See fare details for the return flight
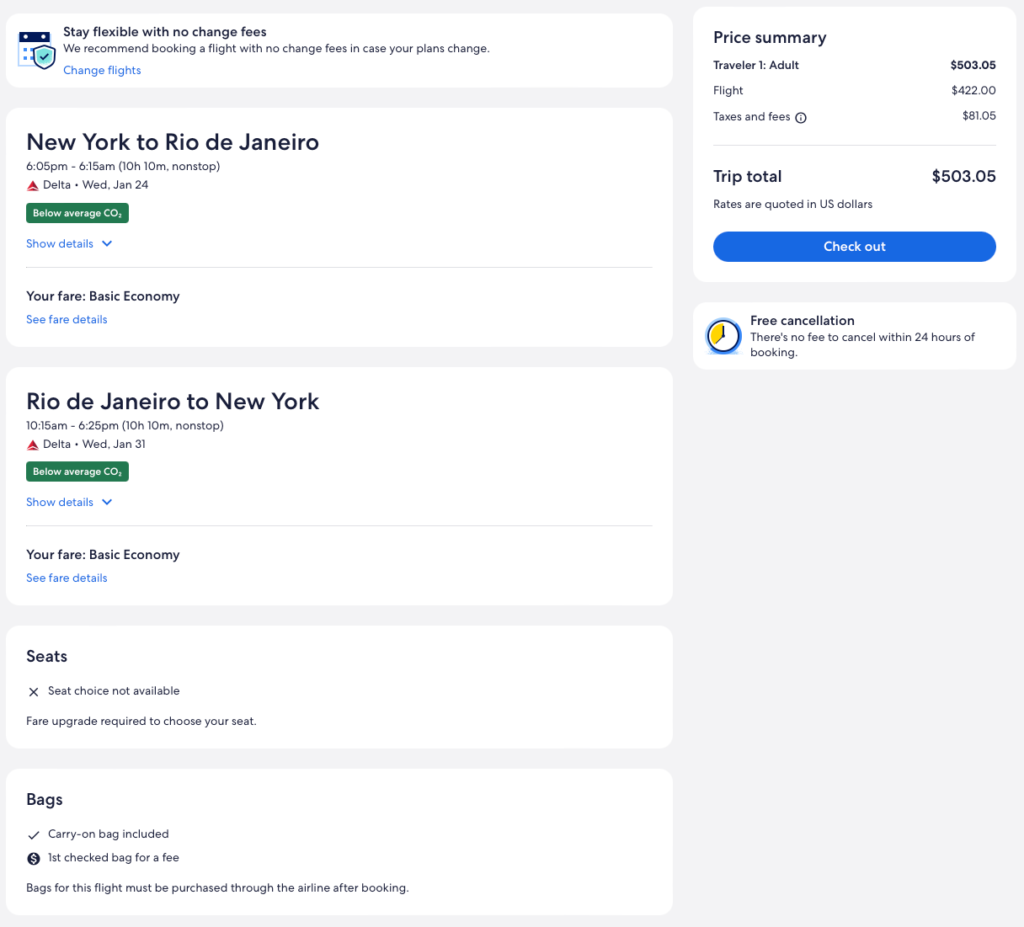This screenshot has width=1024, height=927. point(67,578)
